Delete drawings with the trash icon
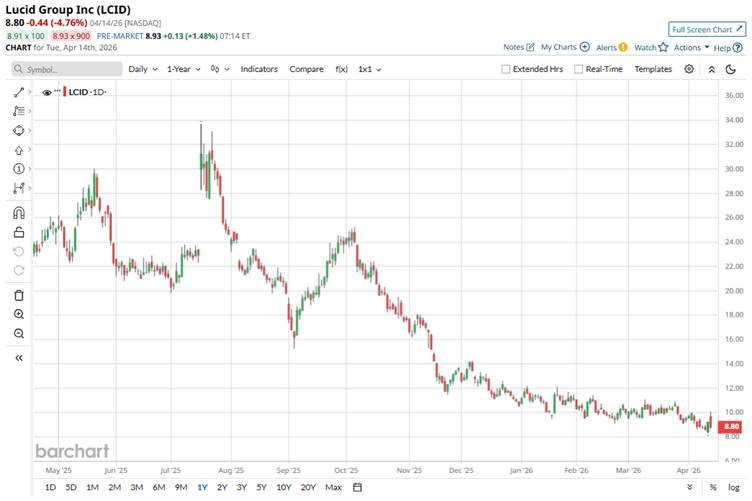 [x=19, y=295]
